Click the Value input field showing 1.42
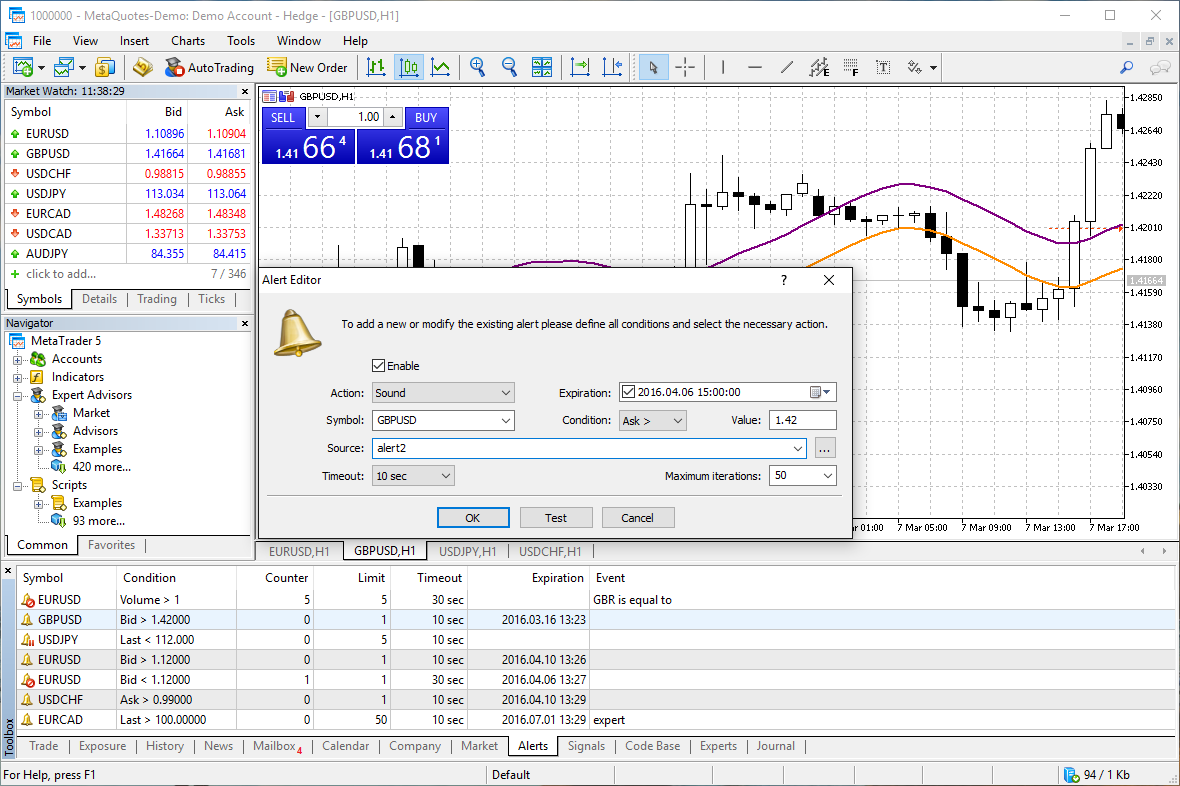This screenshot has width=1180, height=786. pyautogui.click(x=802, y=421)
